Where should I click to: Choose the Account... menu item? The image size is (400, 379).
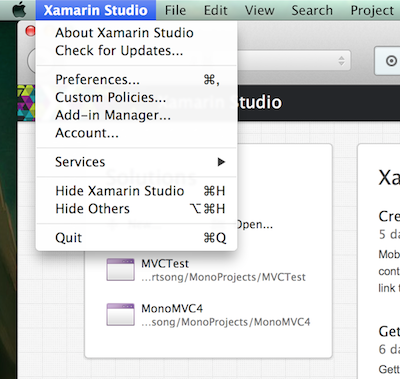(136, 133)
